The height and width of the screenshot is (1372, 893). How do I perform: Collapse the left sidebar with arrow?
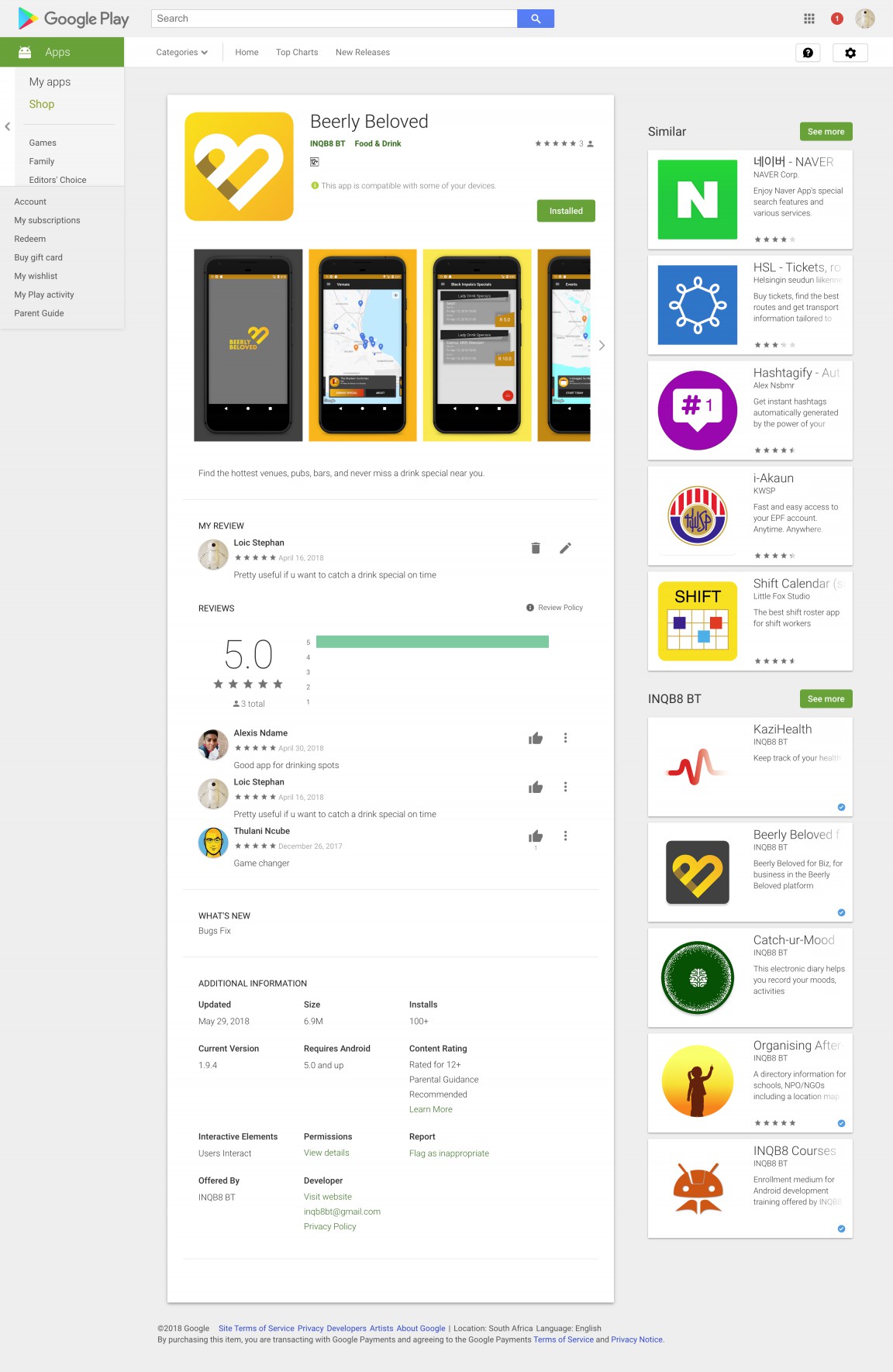click(x=8, y=126)
